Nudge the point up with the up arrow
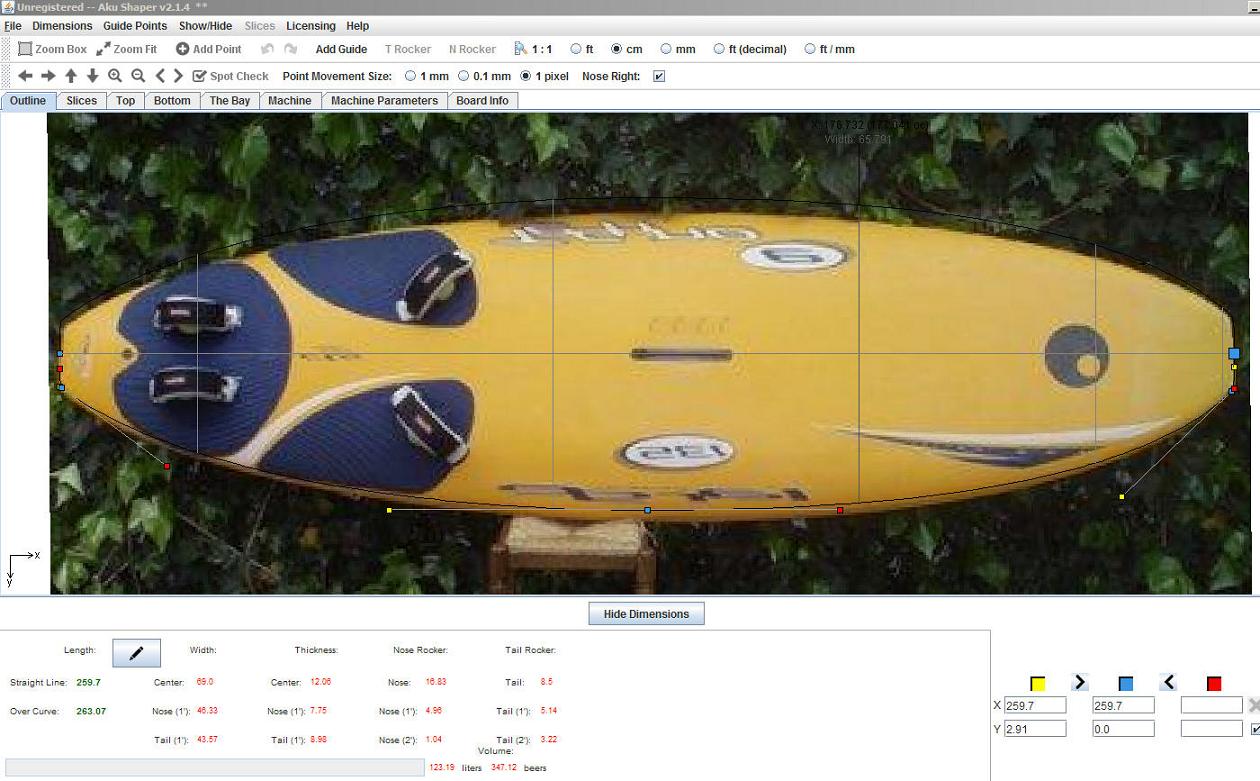1260x781 pixels. (x=71, y=76)
